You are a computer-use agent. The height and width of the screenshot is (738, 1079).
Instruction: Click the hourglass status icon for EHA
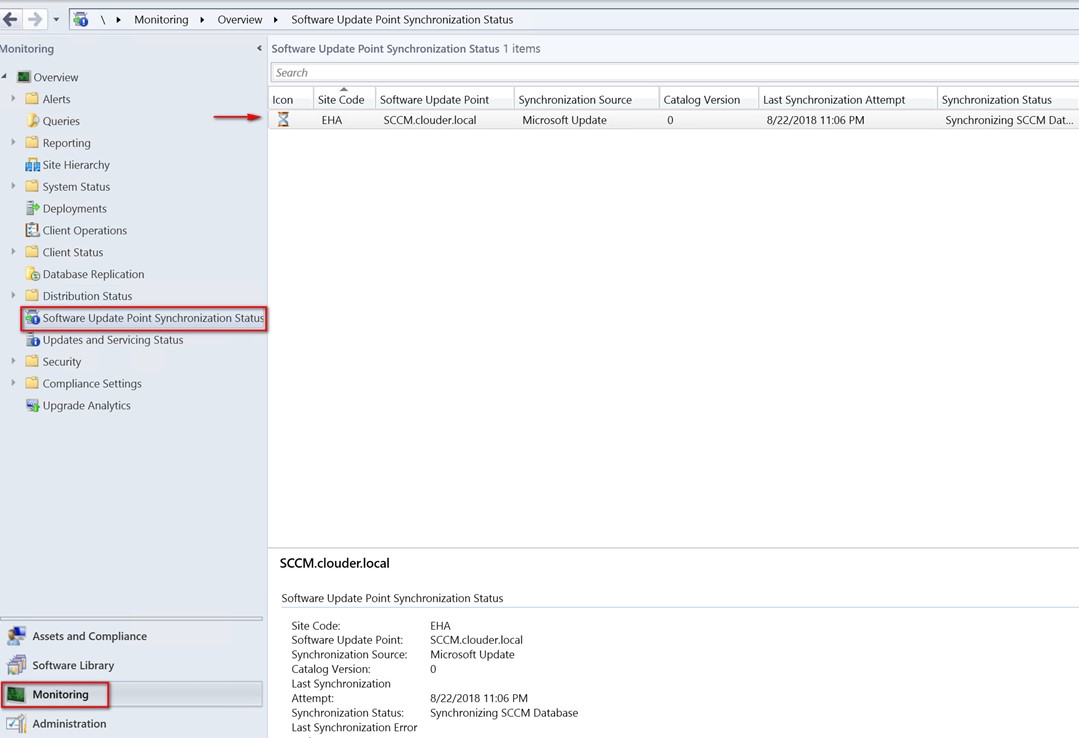coord(283,120)
